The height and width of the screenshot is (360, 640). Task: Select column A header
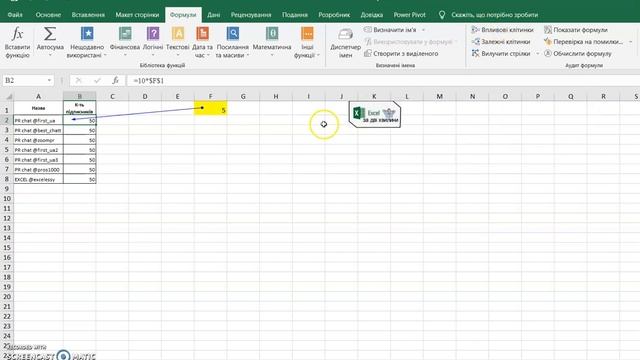point(38,96)
